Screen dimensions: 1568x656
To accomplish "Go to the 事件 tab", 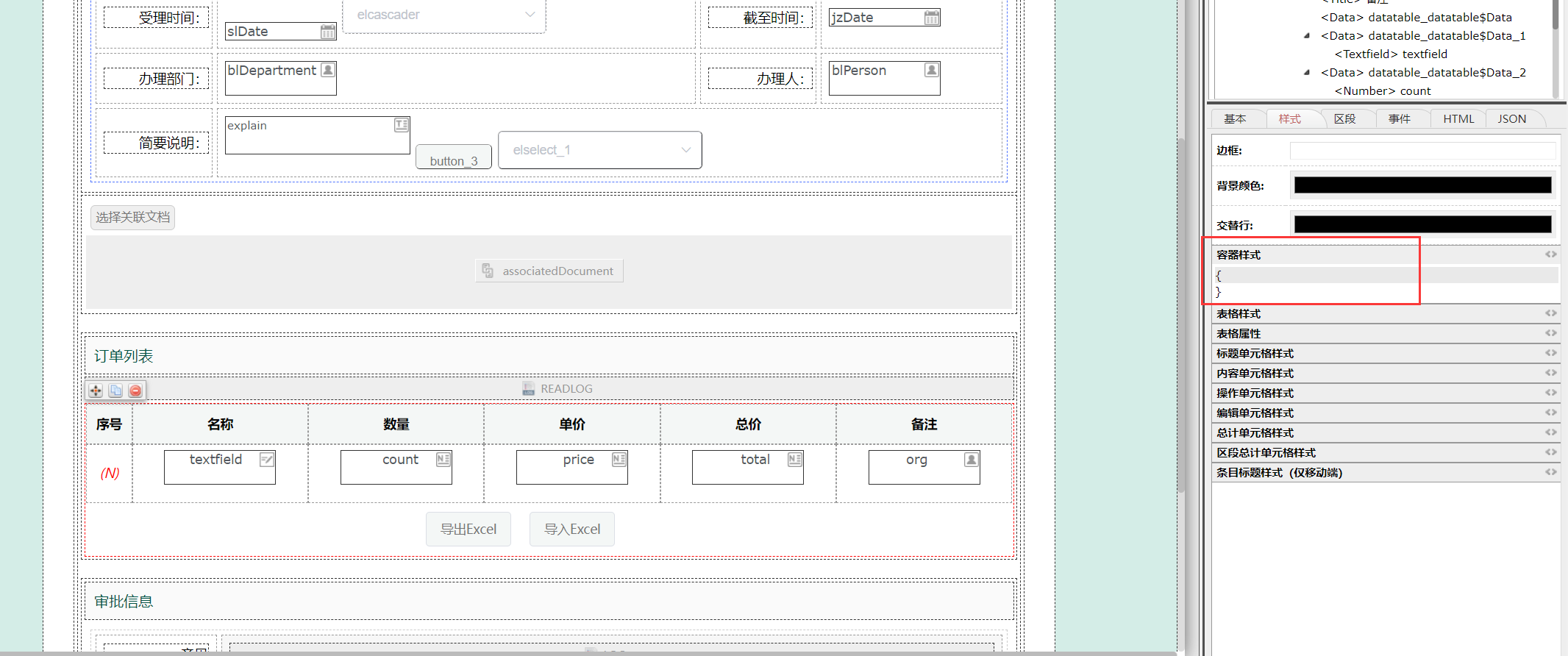I will click(1400, 119).
